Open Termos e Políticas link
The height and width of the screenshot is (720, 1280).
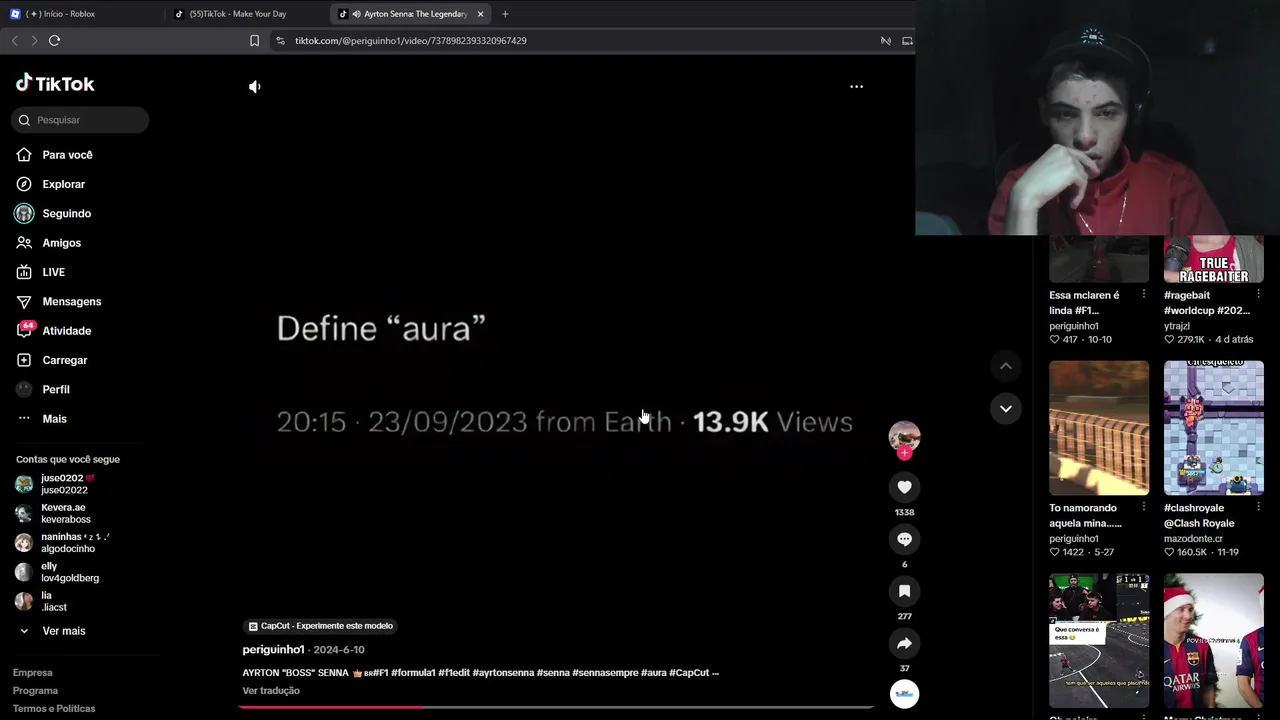pos(54,709)
